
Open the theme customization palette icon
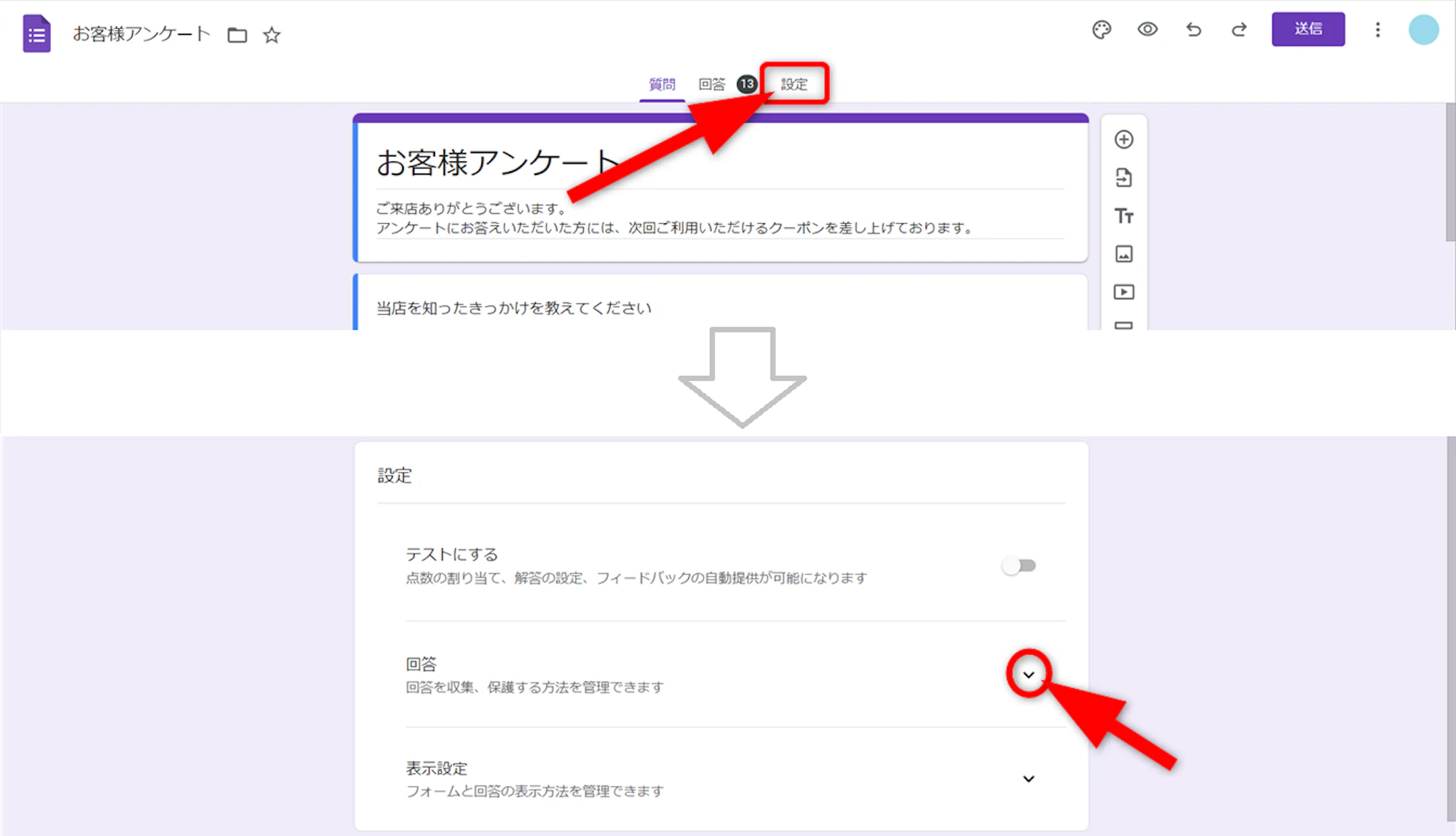[x=1101, y=30]
